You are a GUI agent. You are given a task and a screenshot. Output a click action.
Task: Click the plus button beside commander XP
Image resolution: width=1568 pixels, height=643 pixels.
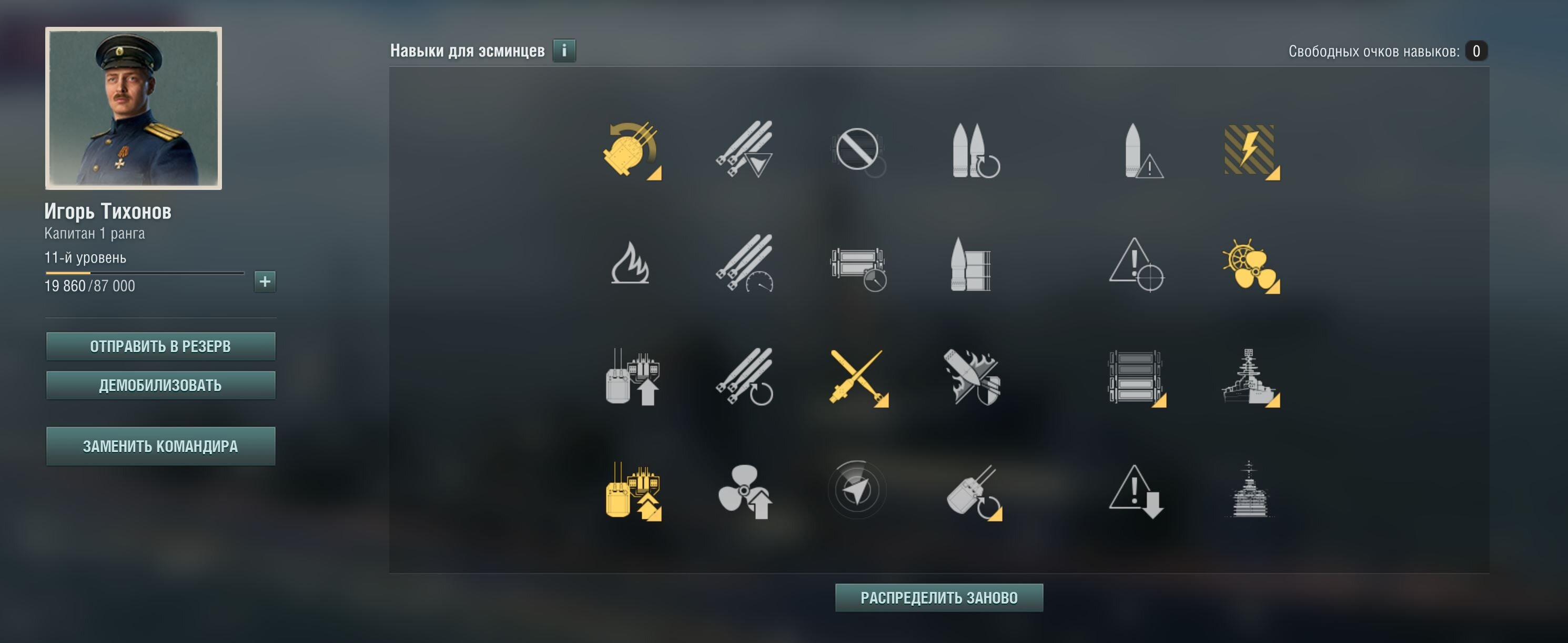coord(265,282)
